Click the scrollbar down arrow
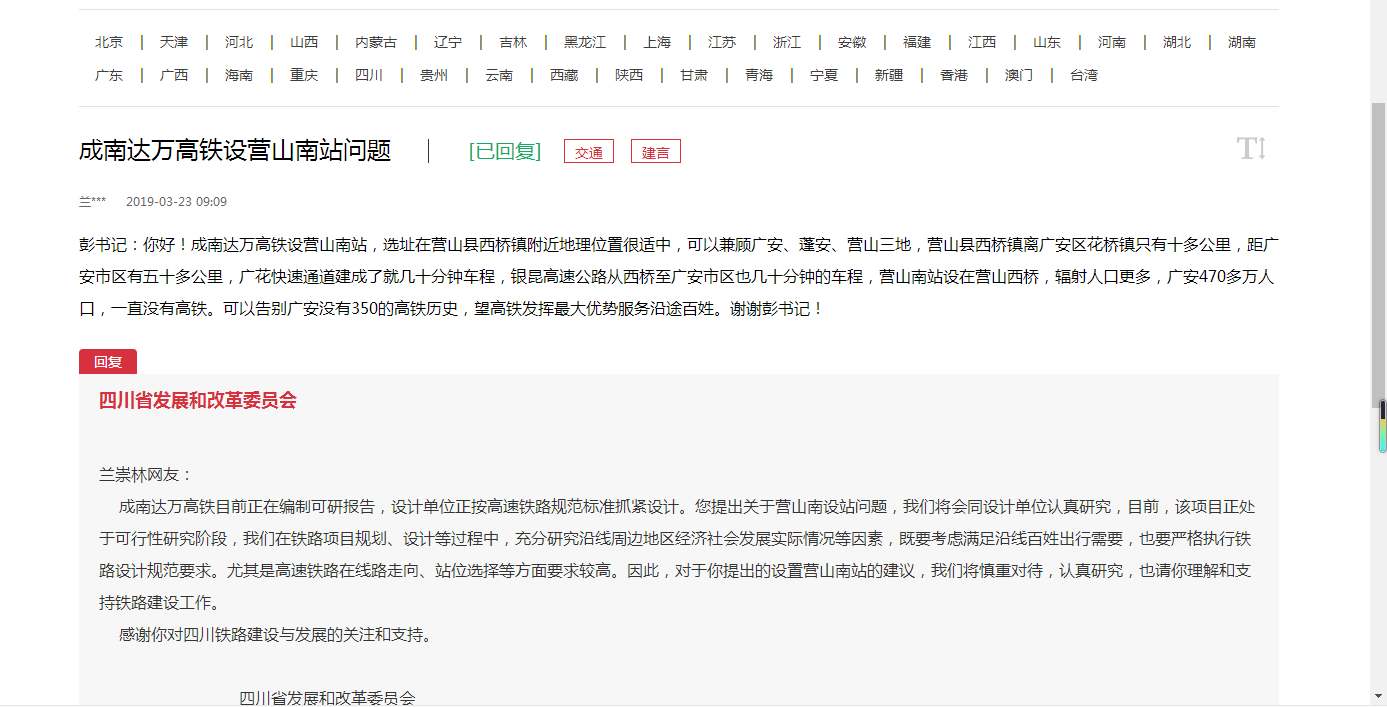This screenshot has width=1387, height=707. tap(1378, 695)
